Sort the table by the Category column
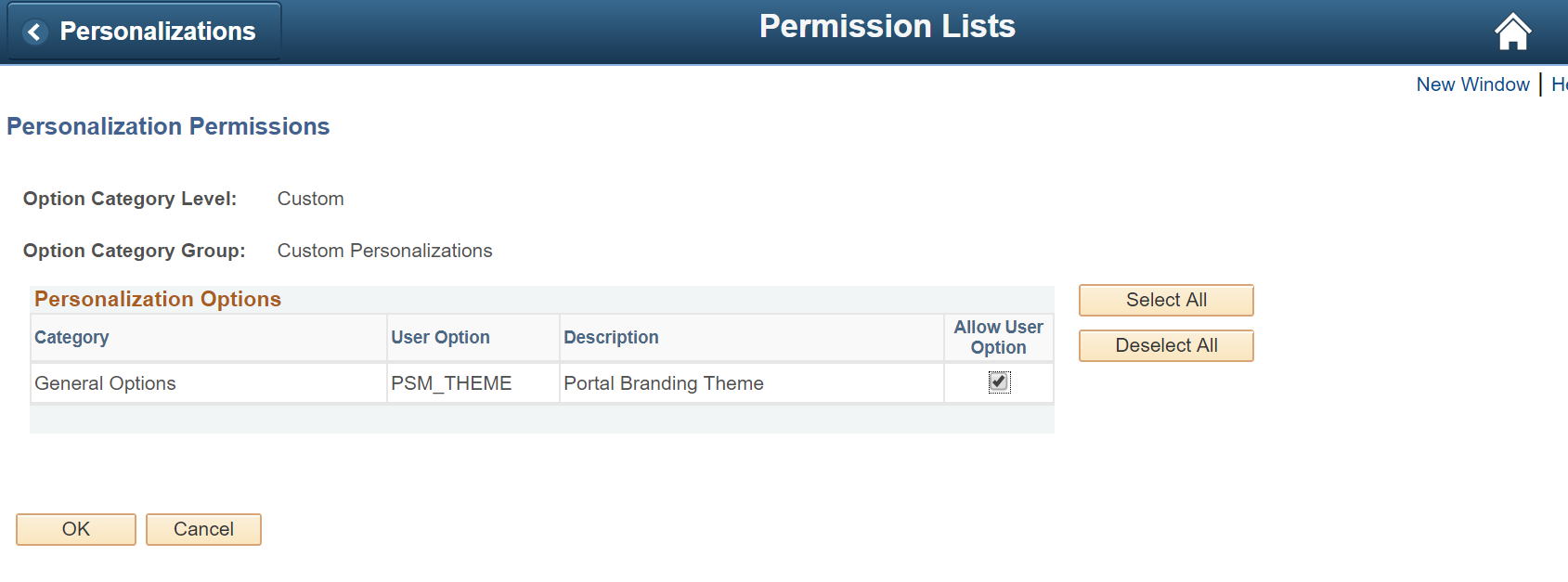Viewport: 1568px width, 582px height. click(x=71, y=337)
